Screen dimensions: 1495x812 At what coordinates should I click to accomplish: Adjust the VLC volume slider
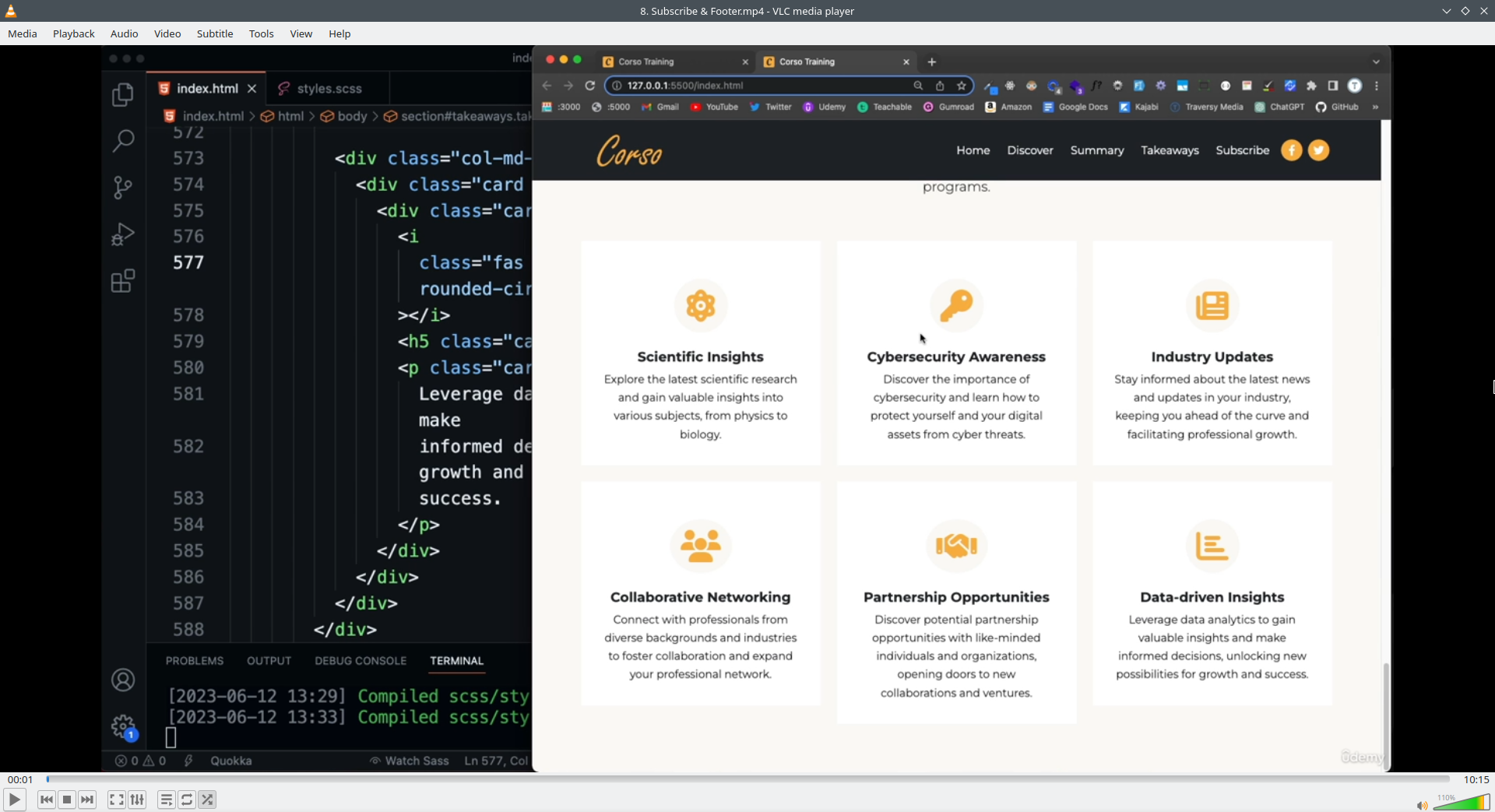(1462, 802)
